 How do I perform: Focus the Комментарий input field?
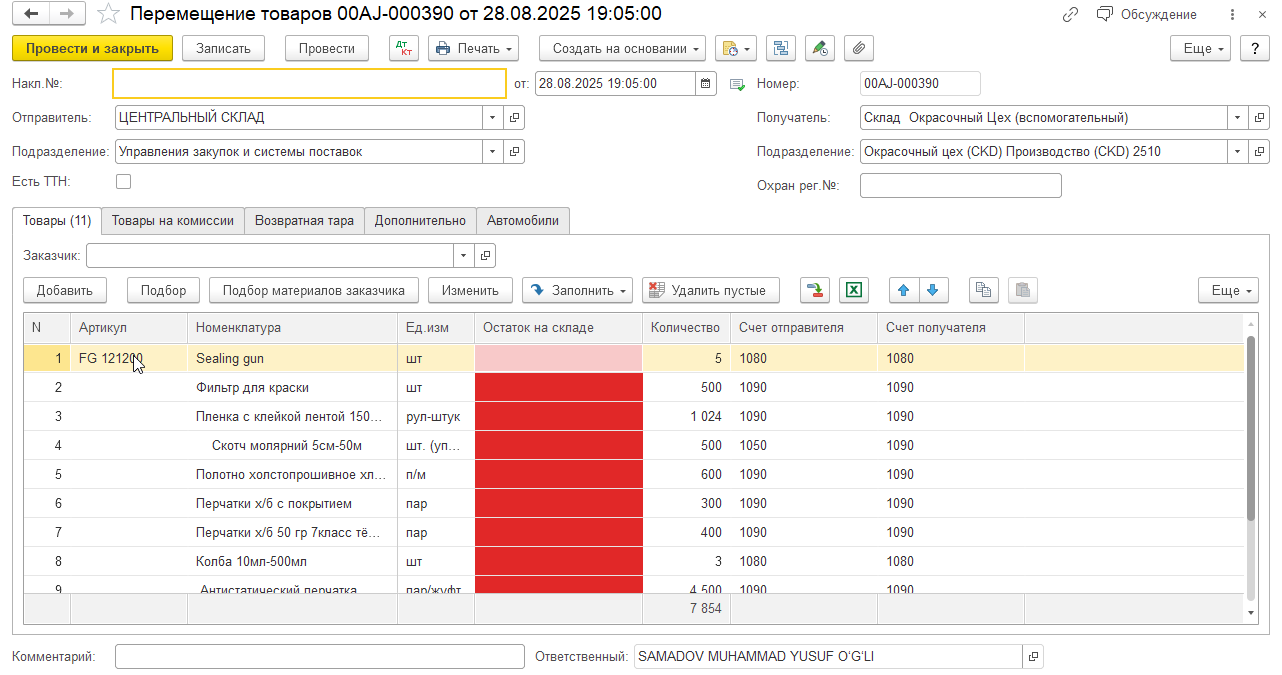[320, 656]
